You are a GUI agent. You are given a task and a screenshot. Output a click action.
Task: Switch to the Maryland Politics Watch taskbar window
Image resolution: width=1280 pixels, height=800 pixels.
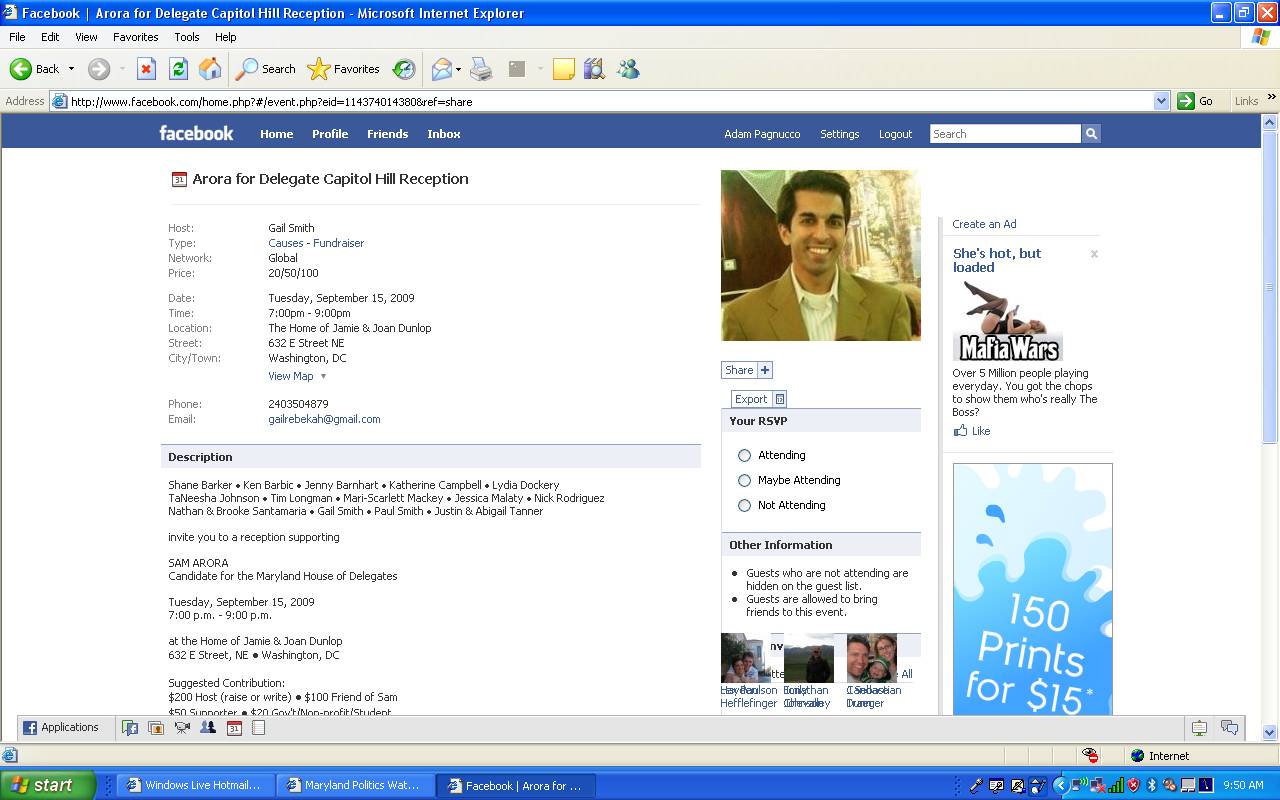coord(354,785)
